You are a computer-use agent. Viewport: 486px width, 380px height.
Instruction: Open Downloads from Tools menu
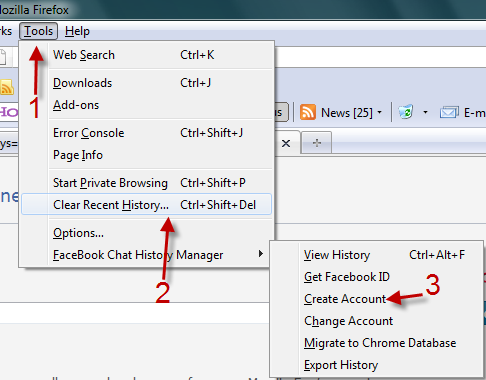coord(147,83)
